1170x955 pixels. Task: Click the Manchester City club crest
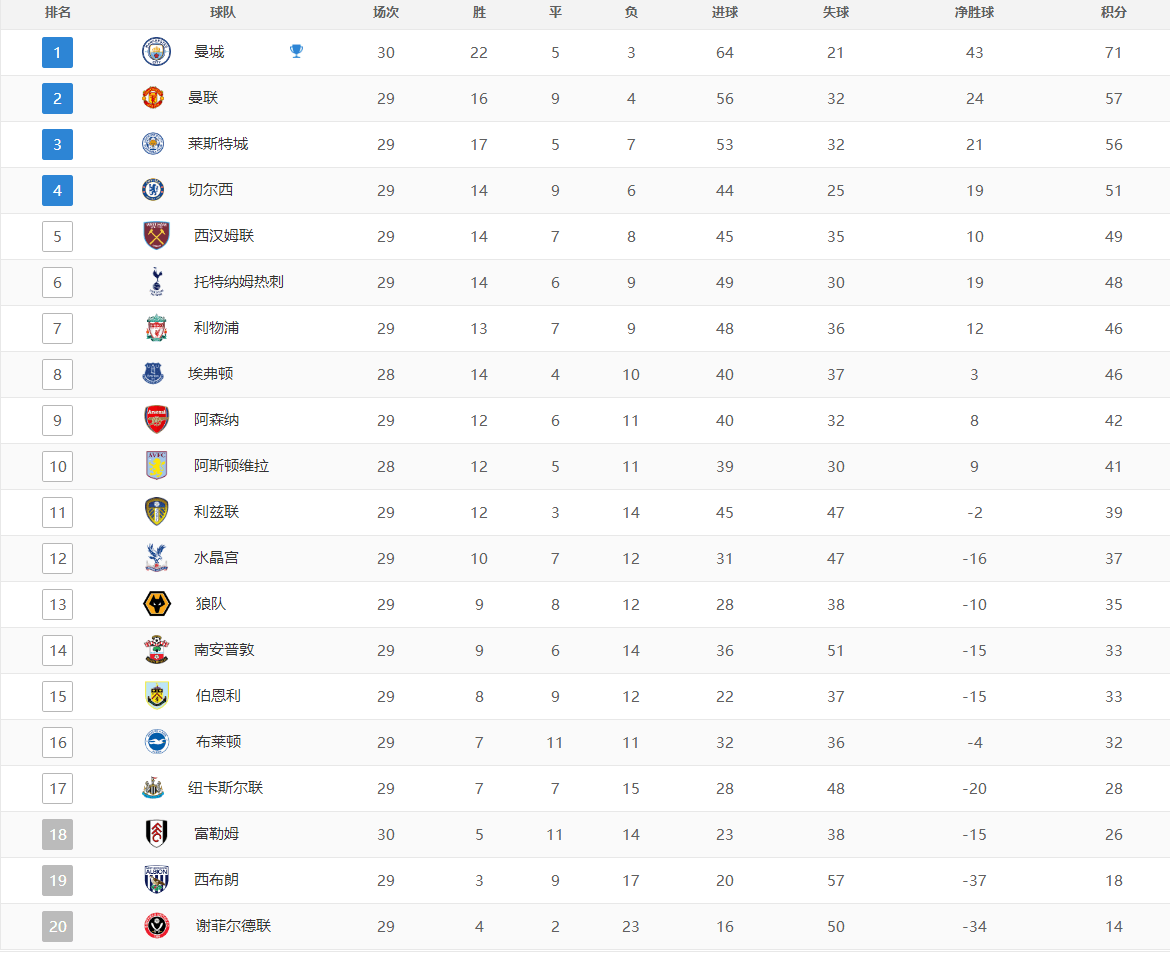[x=156, y=52]
